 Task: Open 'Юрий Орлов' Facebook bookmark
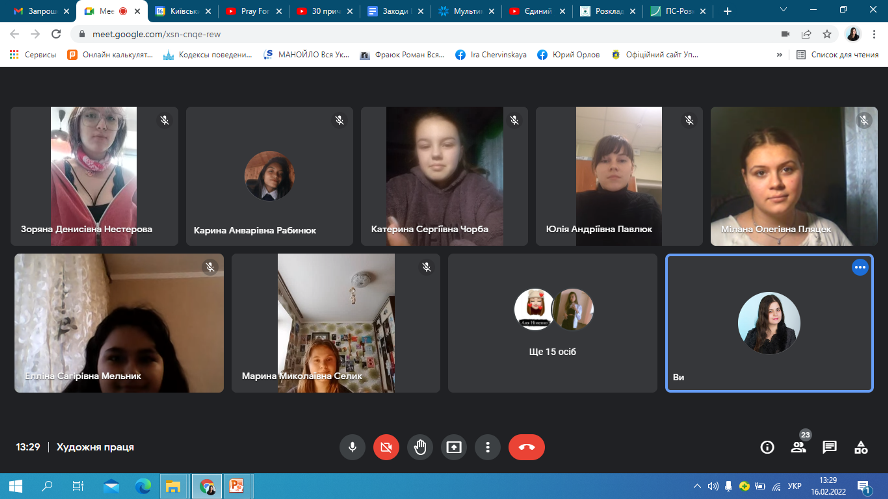coord(569,54)
